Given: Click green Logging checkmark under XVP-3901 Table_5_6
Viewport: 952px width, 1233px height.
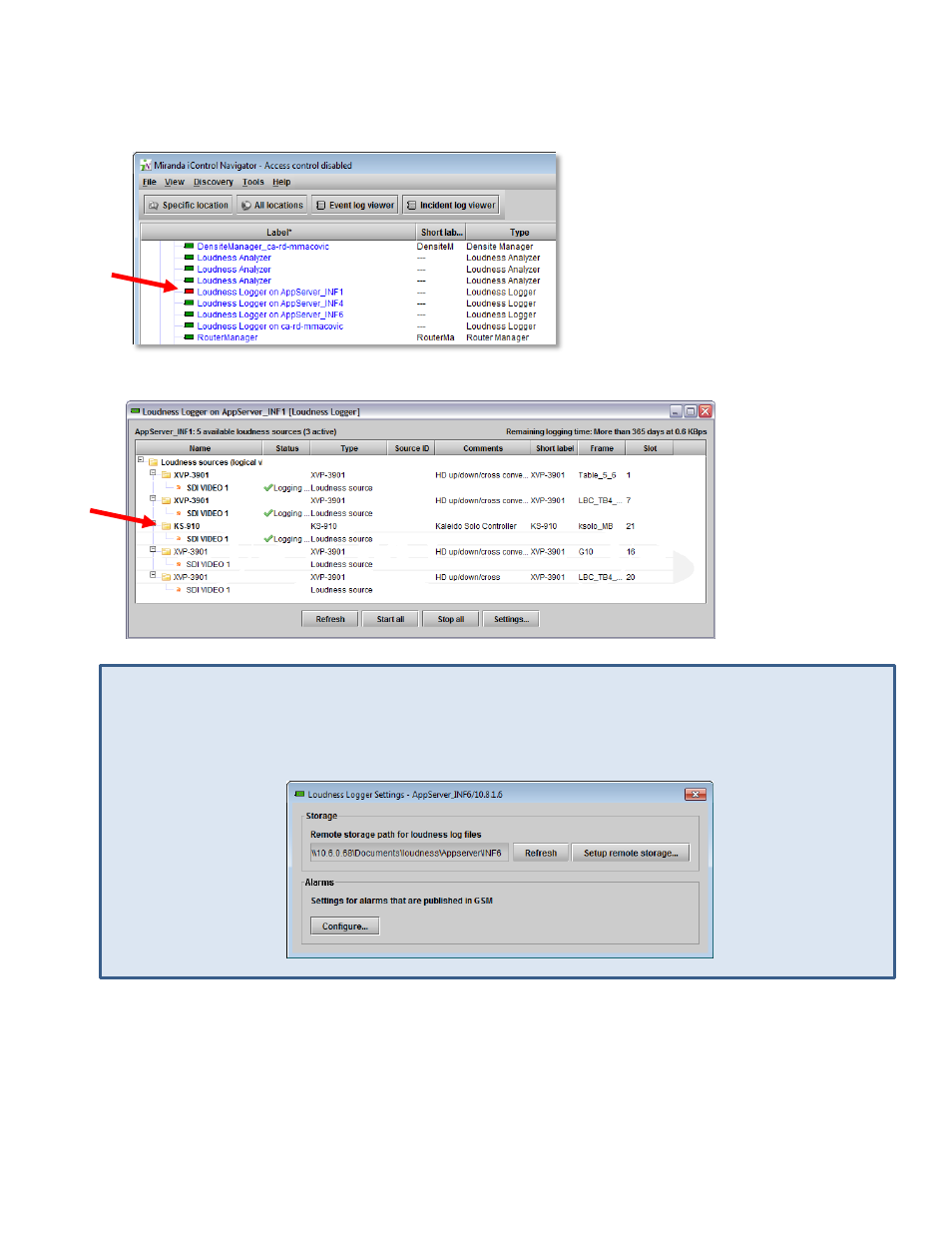Looking at the screenshot, I should point(268,487).
